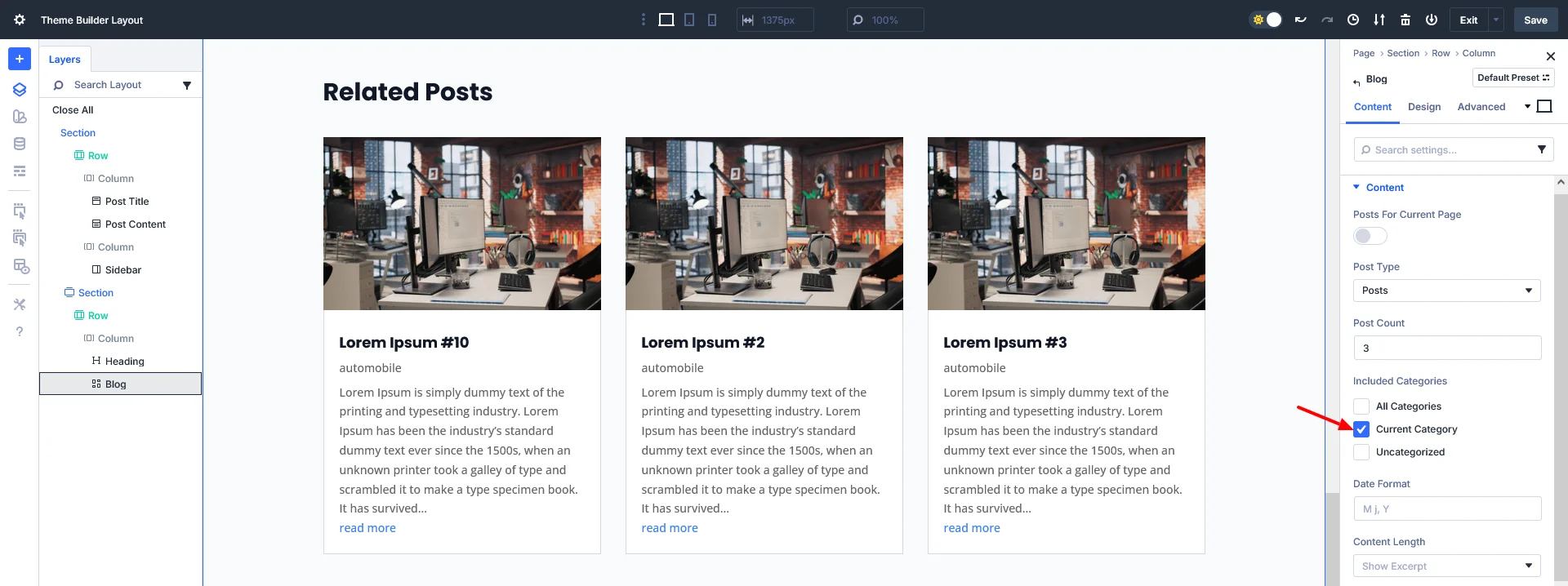The image size is (1568, 586).
Task: Switch to the Design tab
Action: coord(1424,107)
